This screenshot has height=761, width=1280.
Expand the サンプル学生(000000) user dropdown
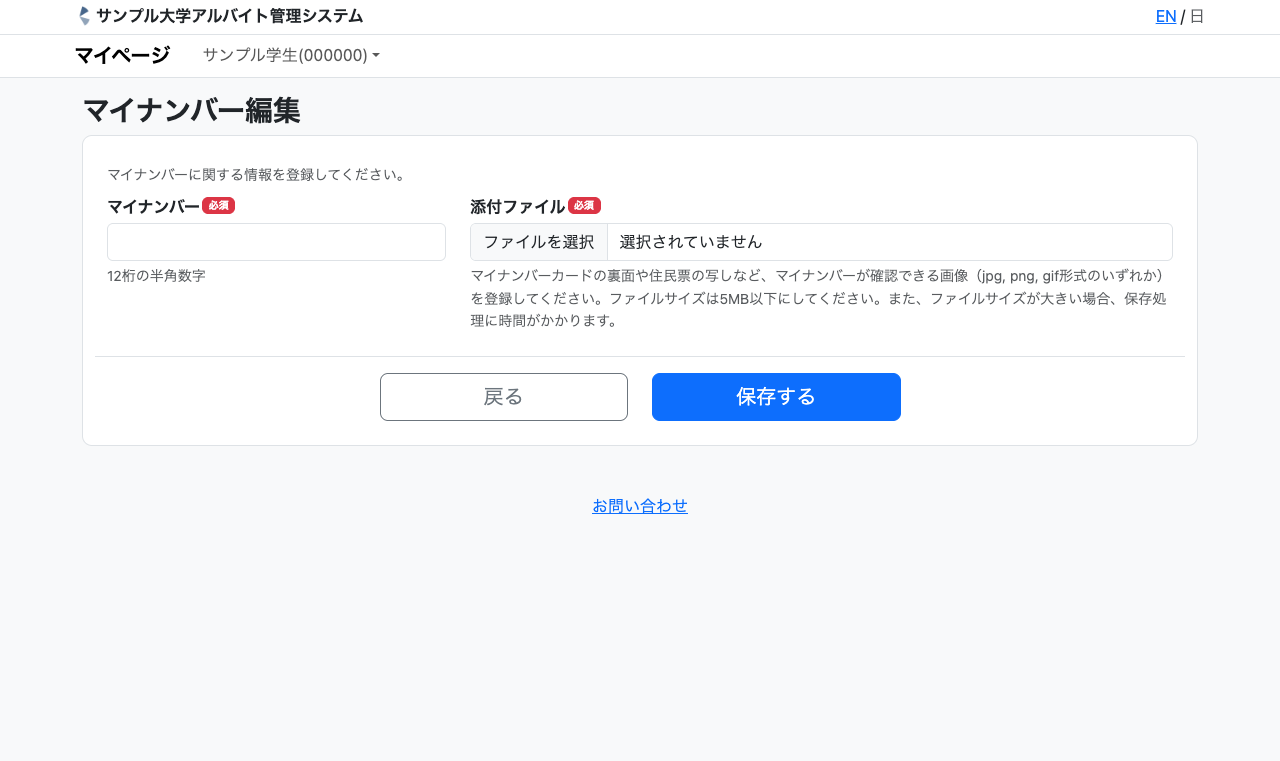(x=285, y=55)
